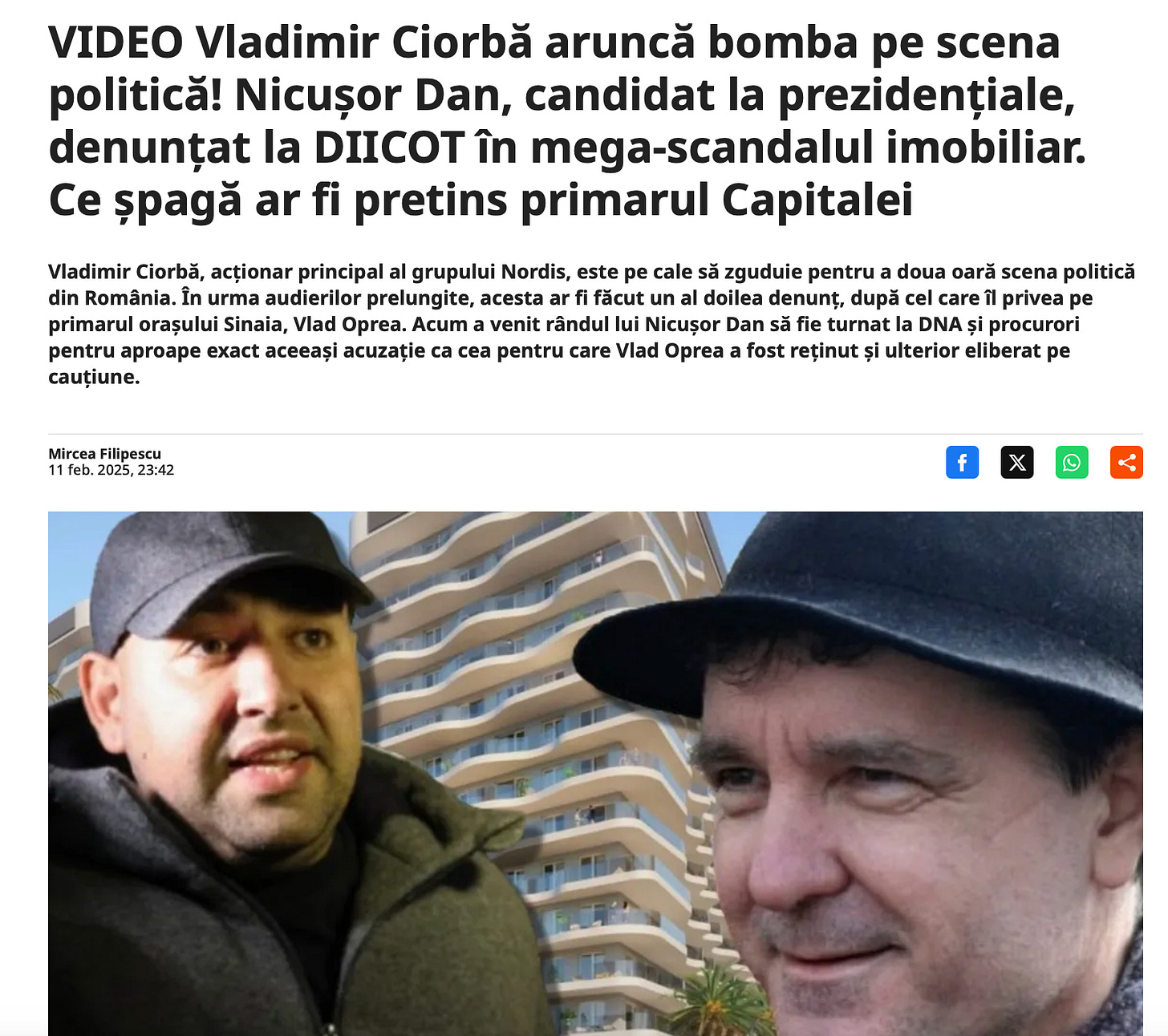Click "Vladimir Ciorbă" at the intro paragraph start
This screenshot has height=1036, width=1168.
[x=123, y=272]
